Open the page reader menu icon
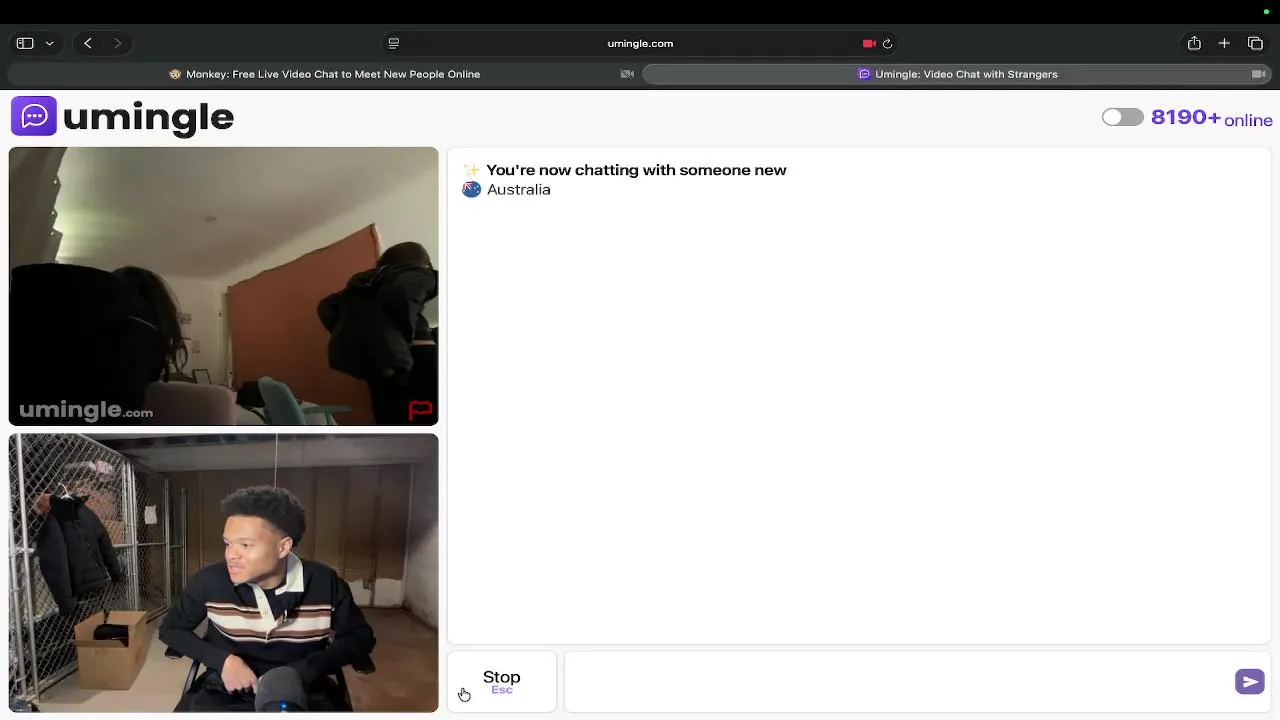 coord(393,43)
